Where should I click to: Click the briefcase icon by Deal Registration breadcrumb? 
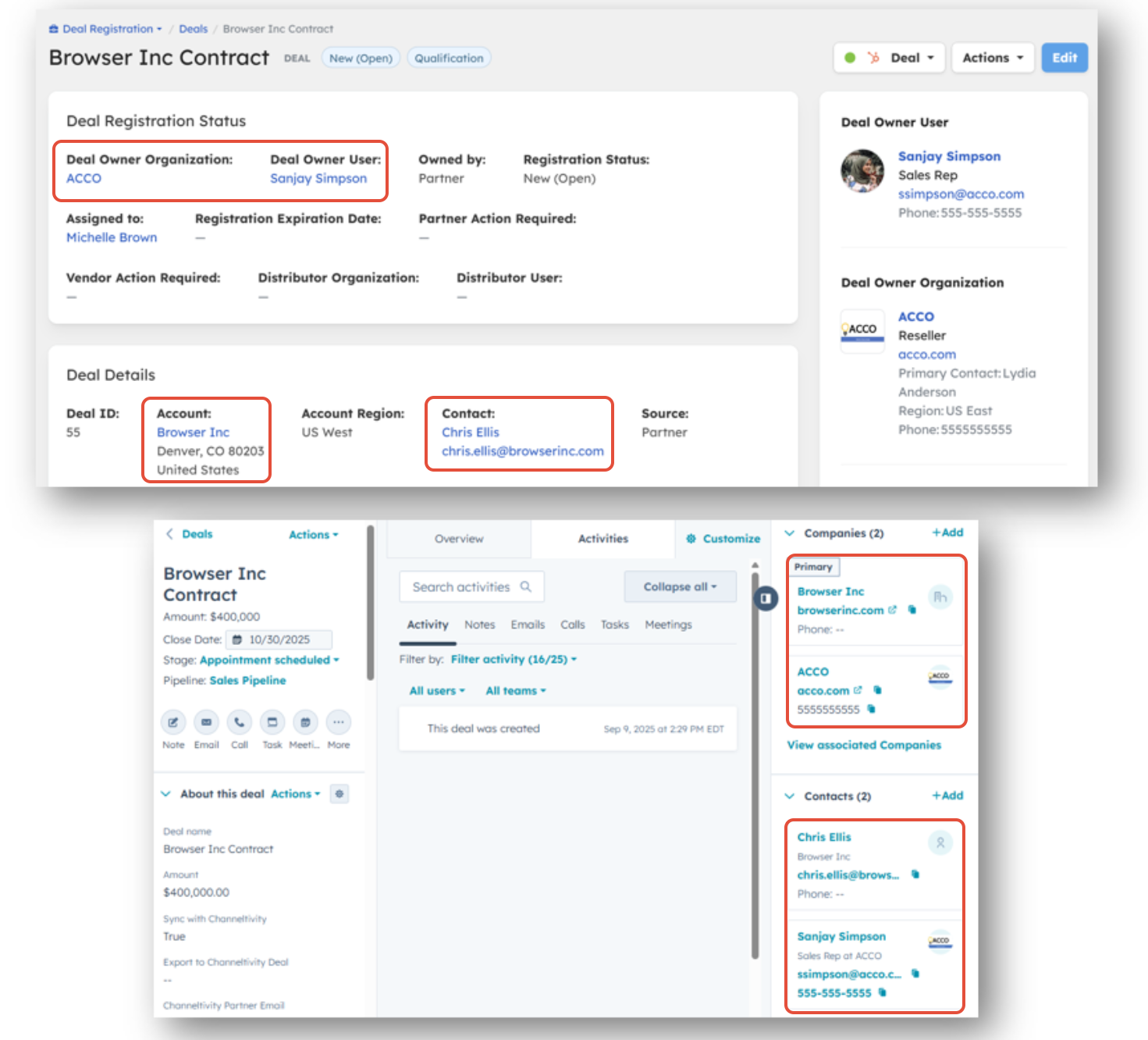tap(54, 29)
